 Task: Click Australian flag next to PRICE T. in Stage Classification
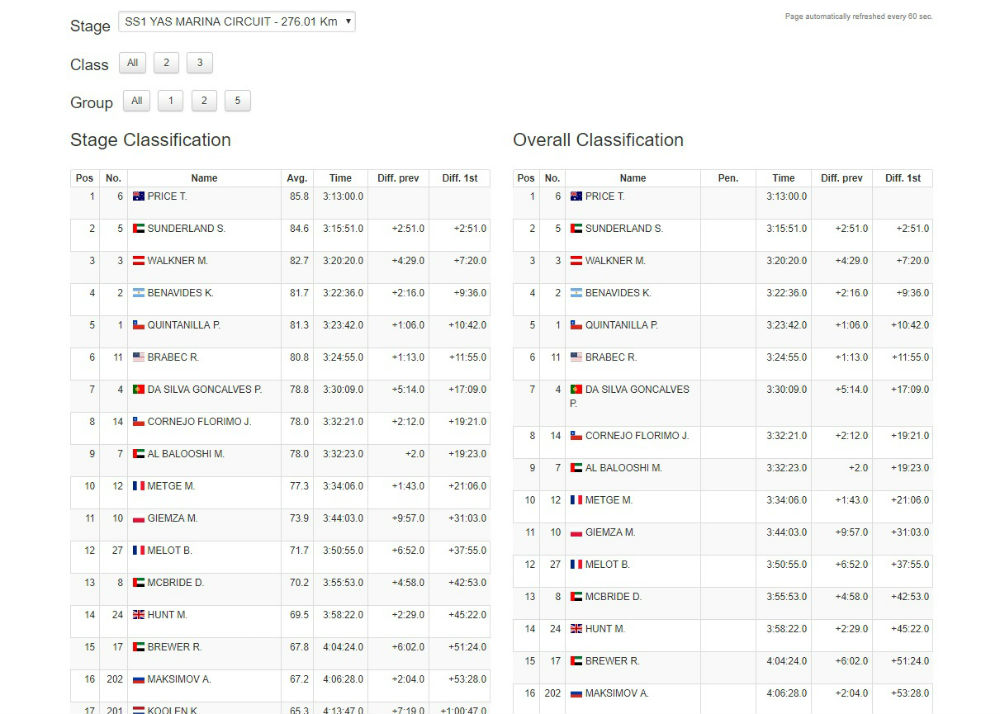click(138, 197)
